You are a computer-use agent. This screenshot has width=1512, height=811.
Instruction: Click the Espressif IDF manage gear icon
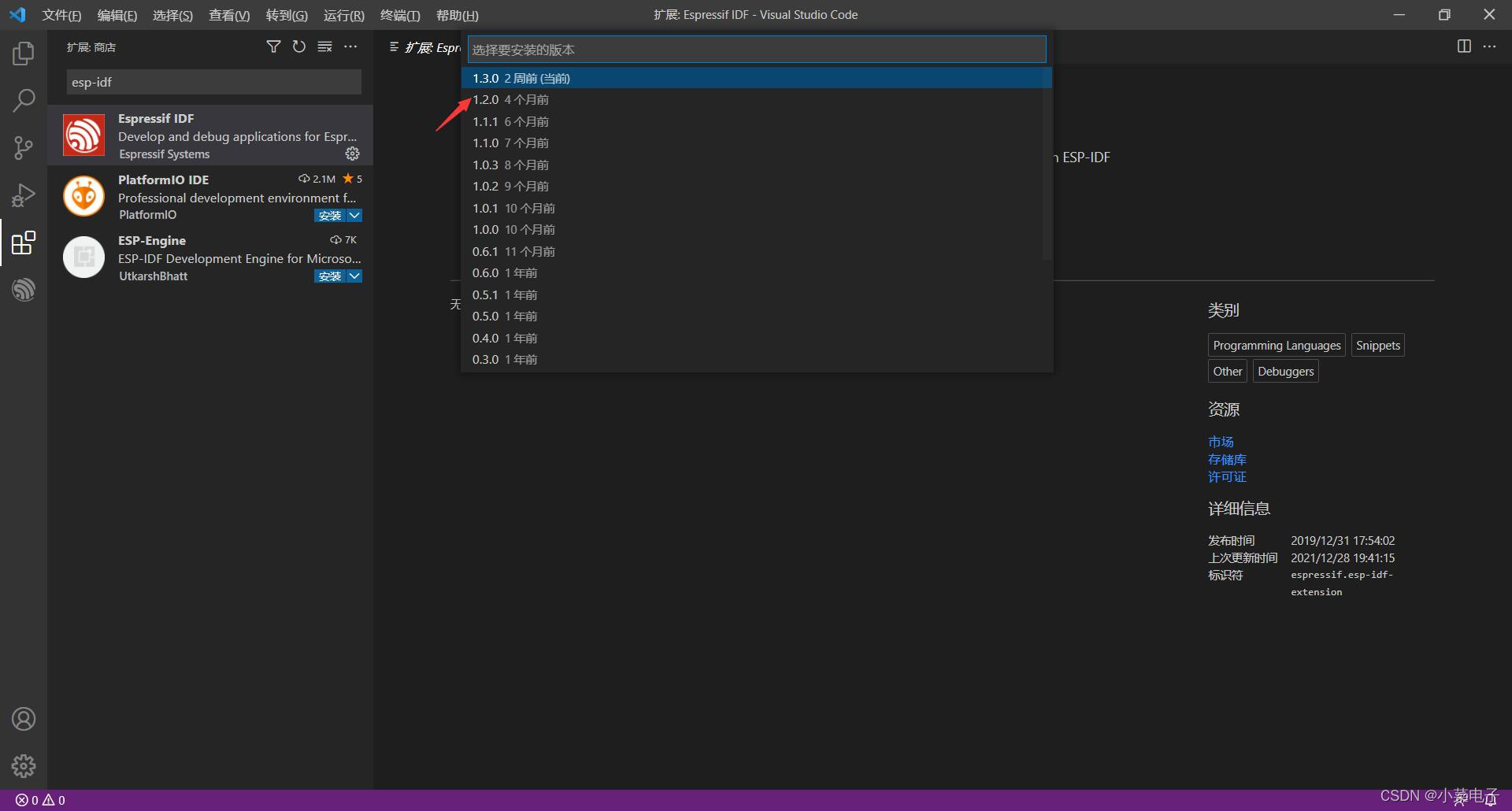coord(353,154)
